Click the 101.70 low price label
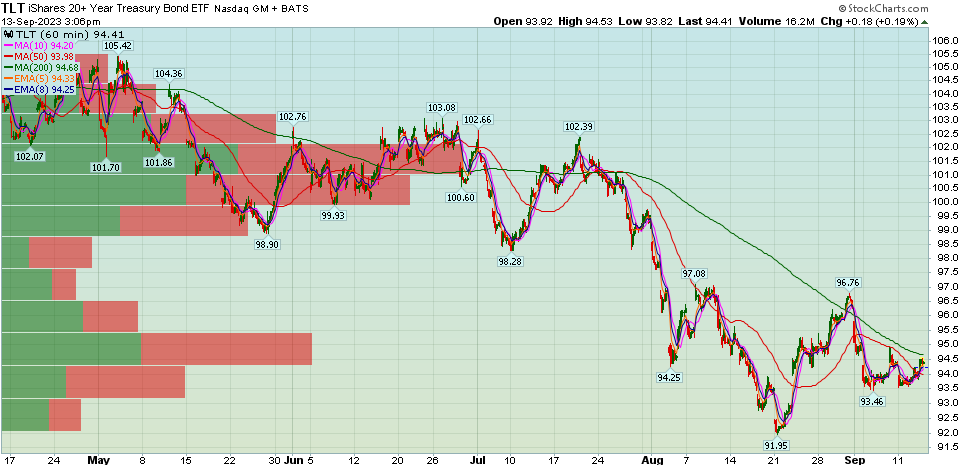Image resolution: width=964 pixels, height=465 pixels. [108, 166]
